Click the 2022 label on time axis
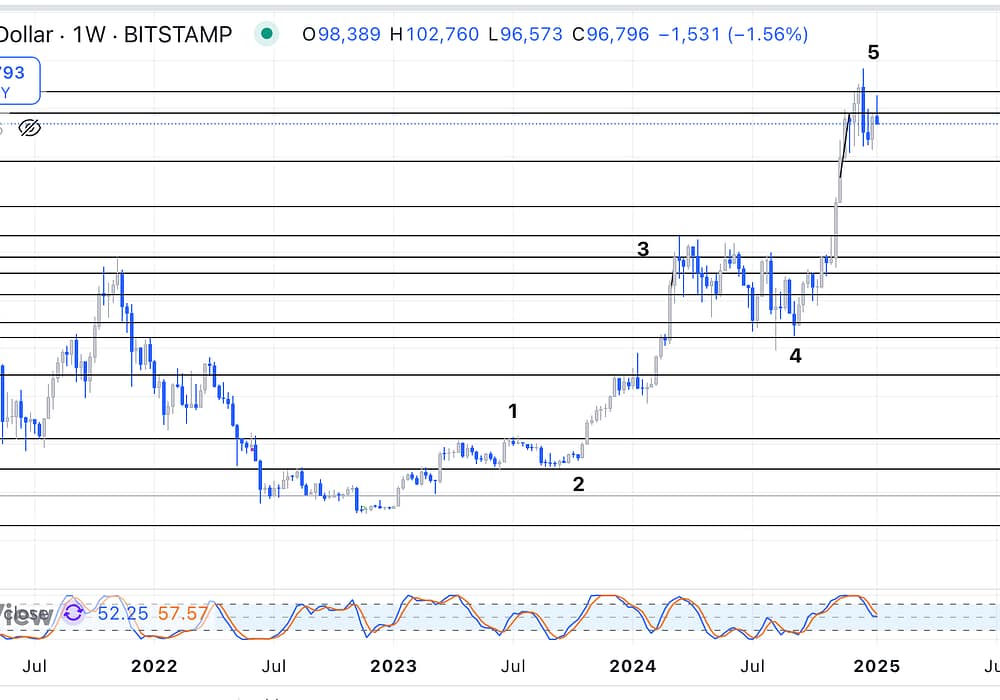 pyautogui.click(x=154, y=667)
